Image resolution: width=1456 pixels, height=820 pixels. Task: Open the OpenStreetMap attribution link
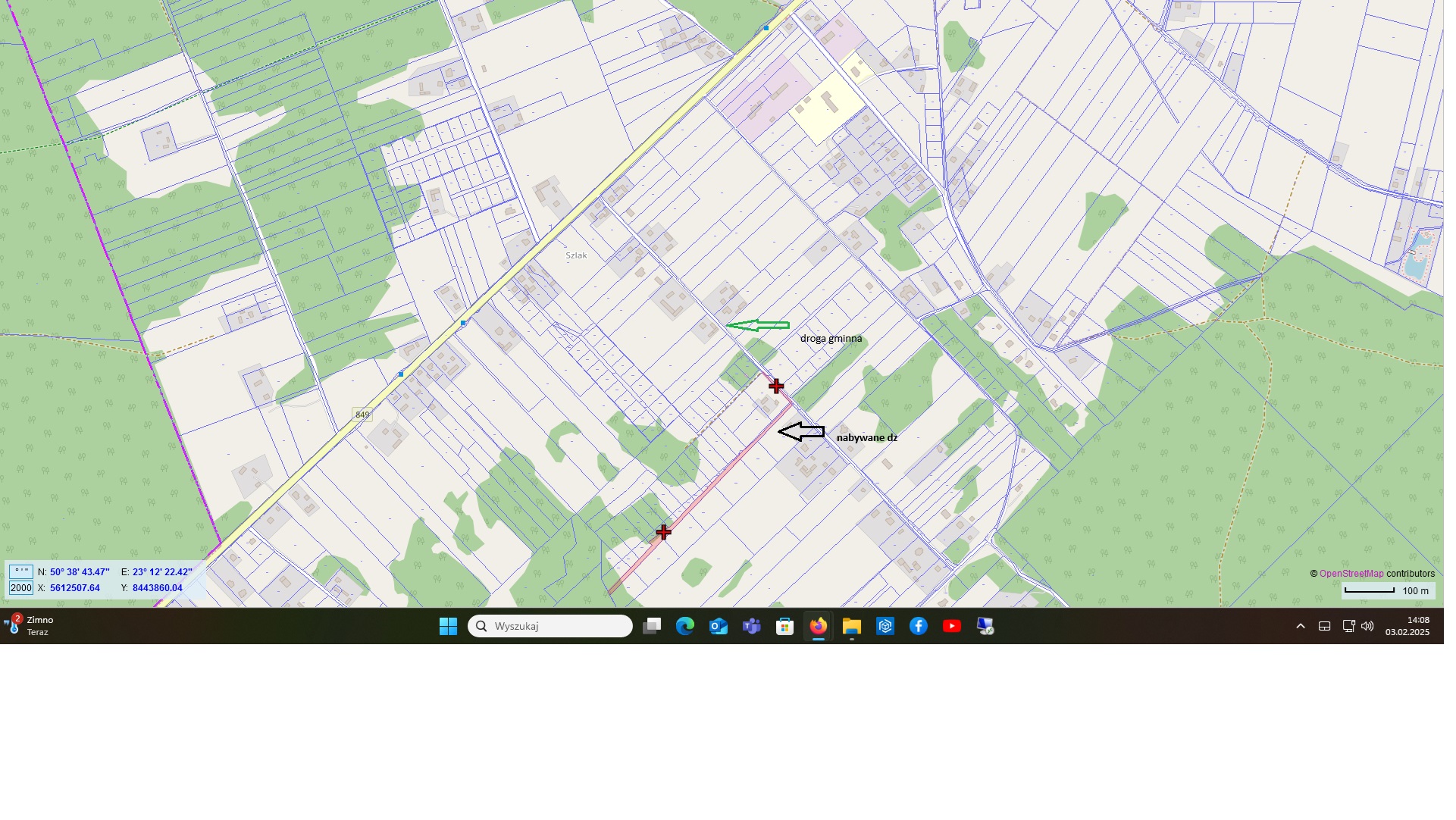click(x=1351, y=574)
